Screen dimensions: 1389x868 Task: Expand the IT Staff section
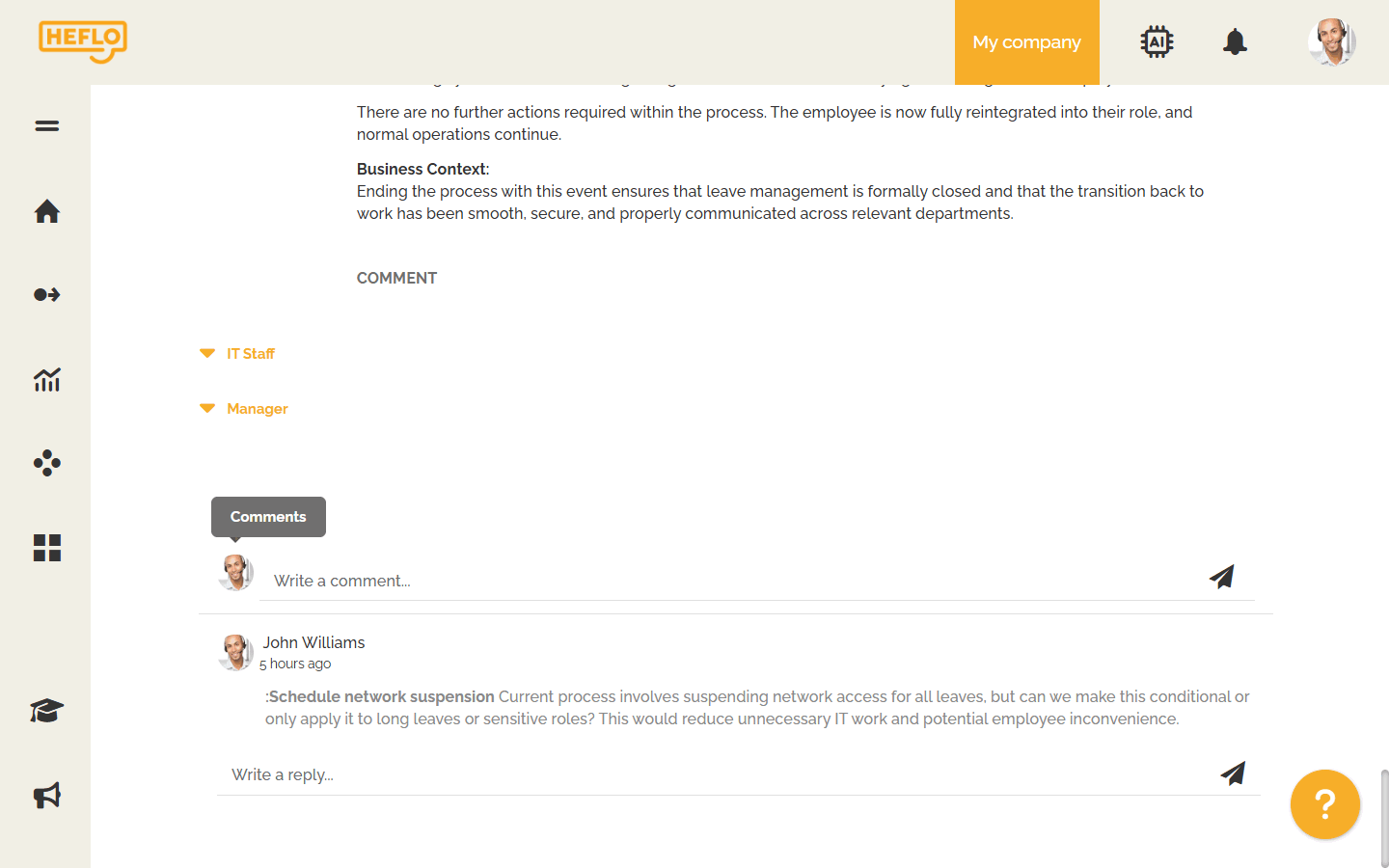[250, 354]
